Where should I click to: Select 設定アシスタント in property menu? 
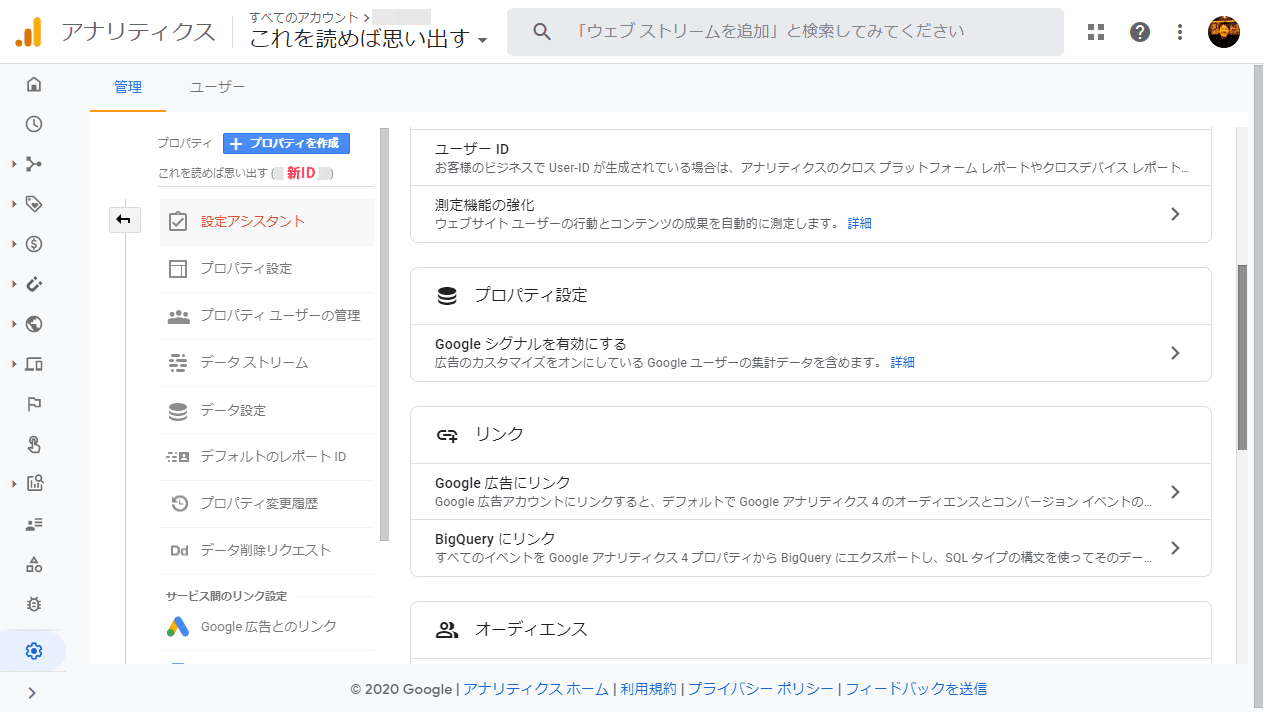point(267,221)
